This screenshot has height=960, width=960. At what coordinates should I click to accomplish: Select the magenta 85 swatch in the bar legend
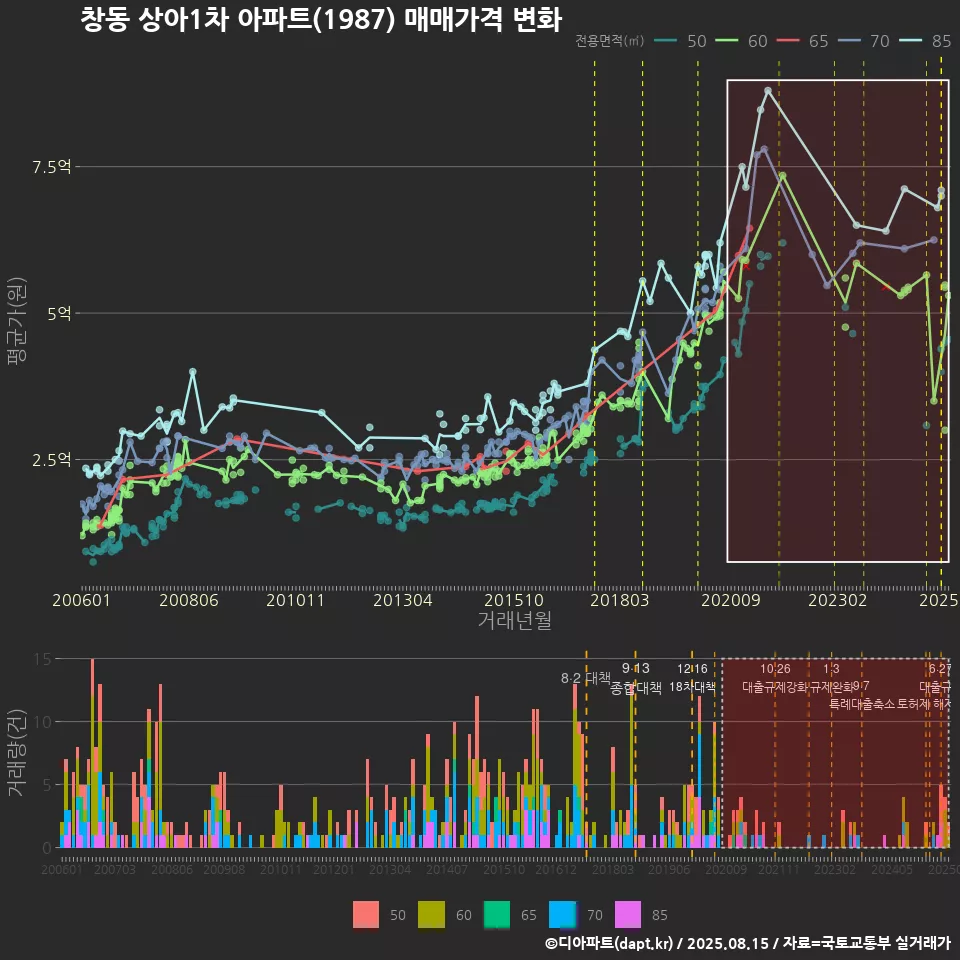click(x=628, y=915)
